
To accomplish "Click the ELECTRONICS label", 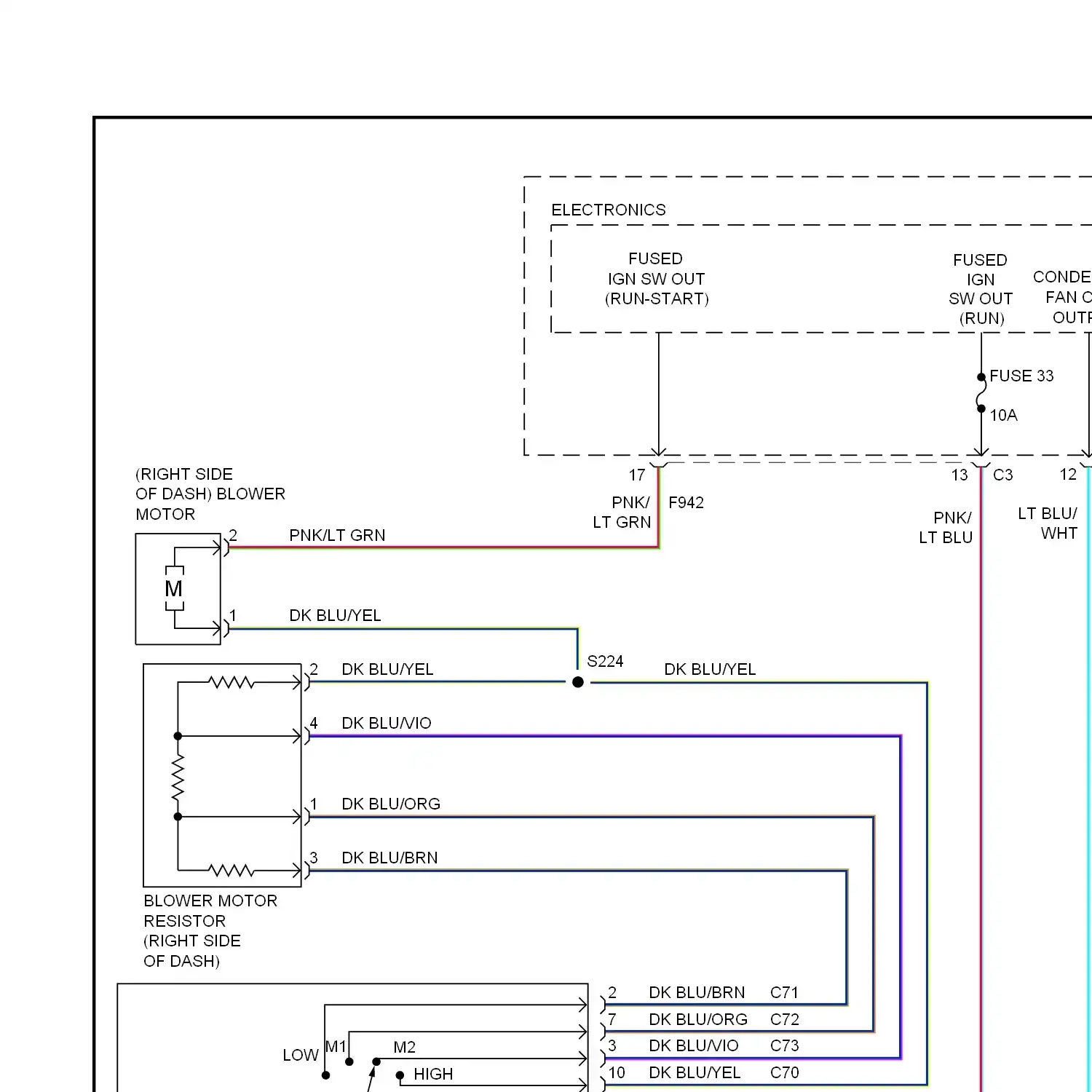I will point(609,210).
